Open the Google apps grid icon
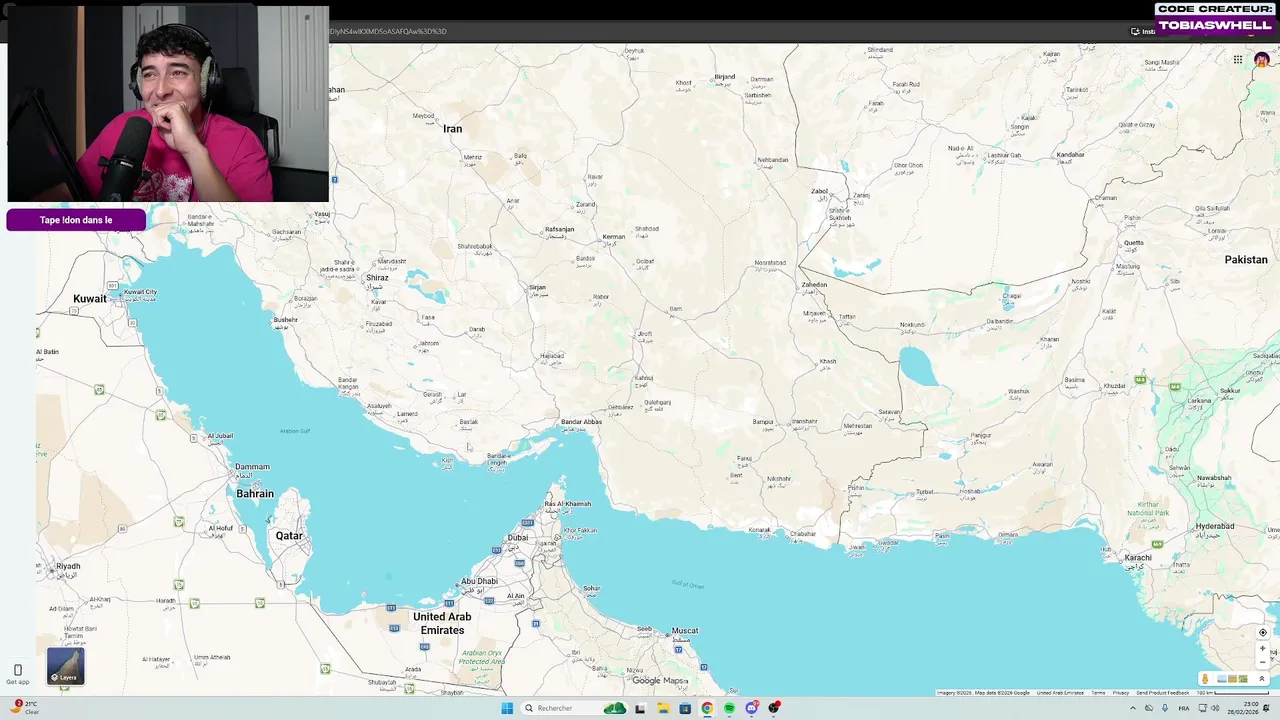 [x=1238, y=60]
